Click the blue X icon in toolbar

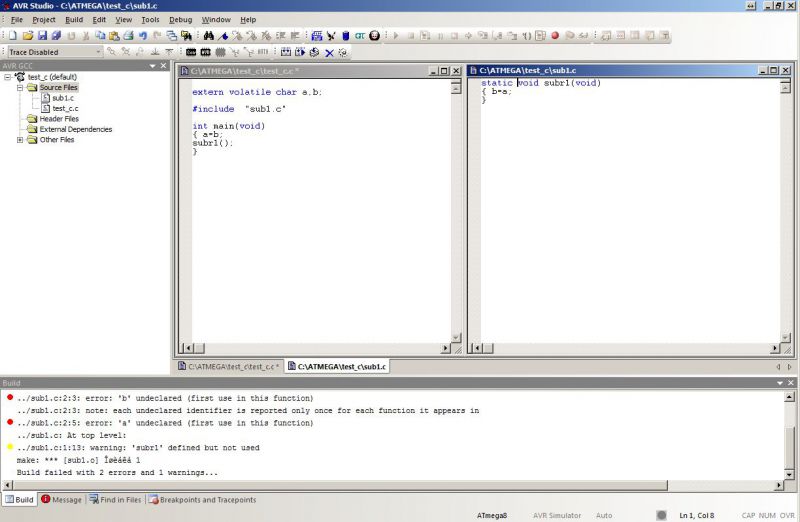[x=329, y=52]
